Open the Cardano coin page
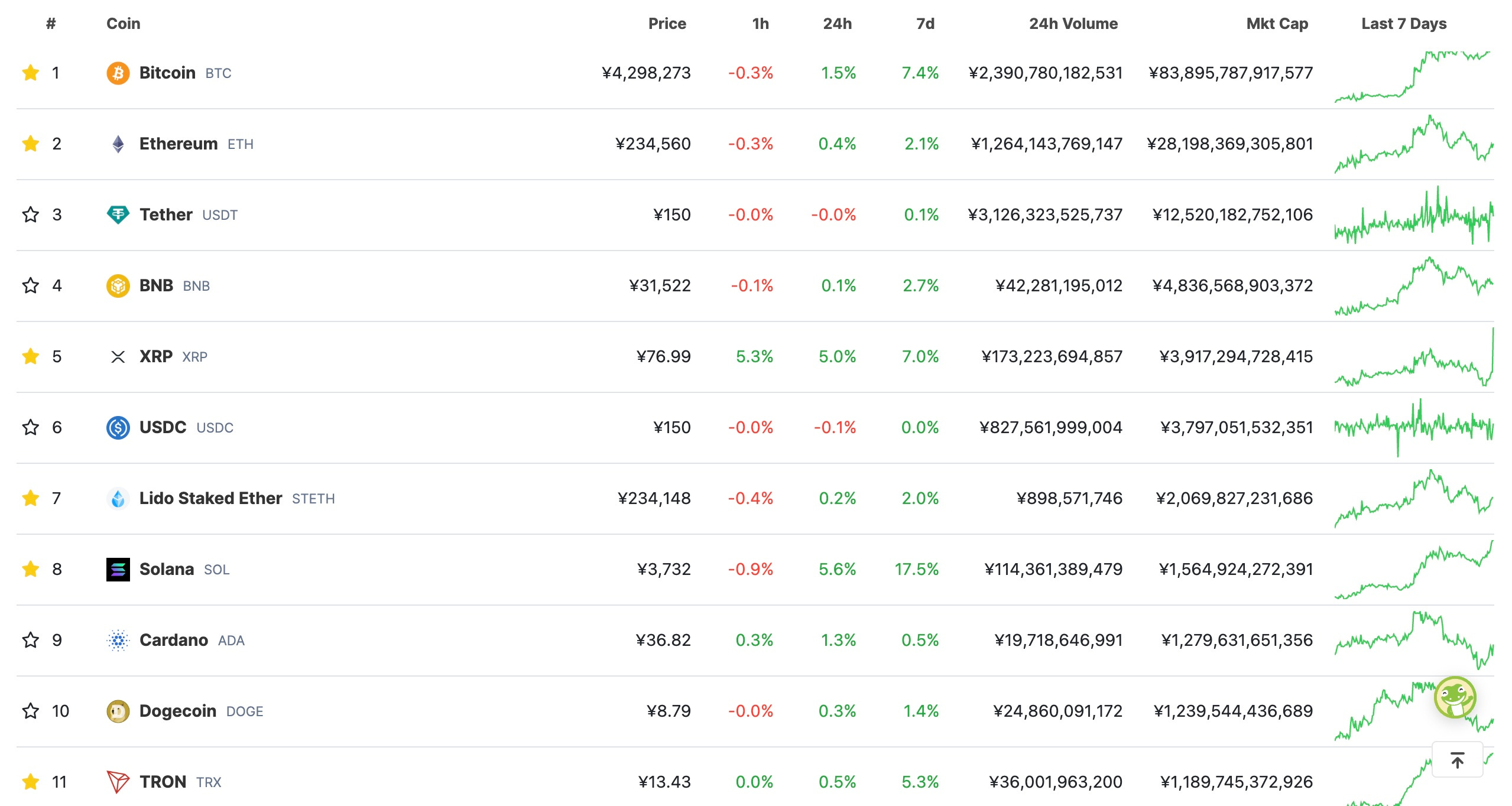The width and height of the screenshot is (1512, 806). [x=174, y=640]
